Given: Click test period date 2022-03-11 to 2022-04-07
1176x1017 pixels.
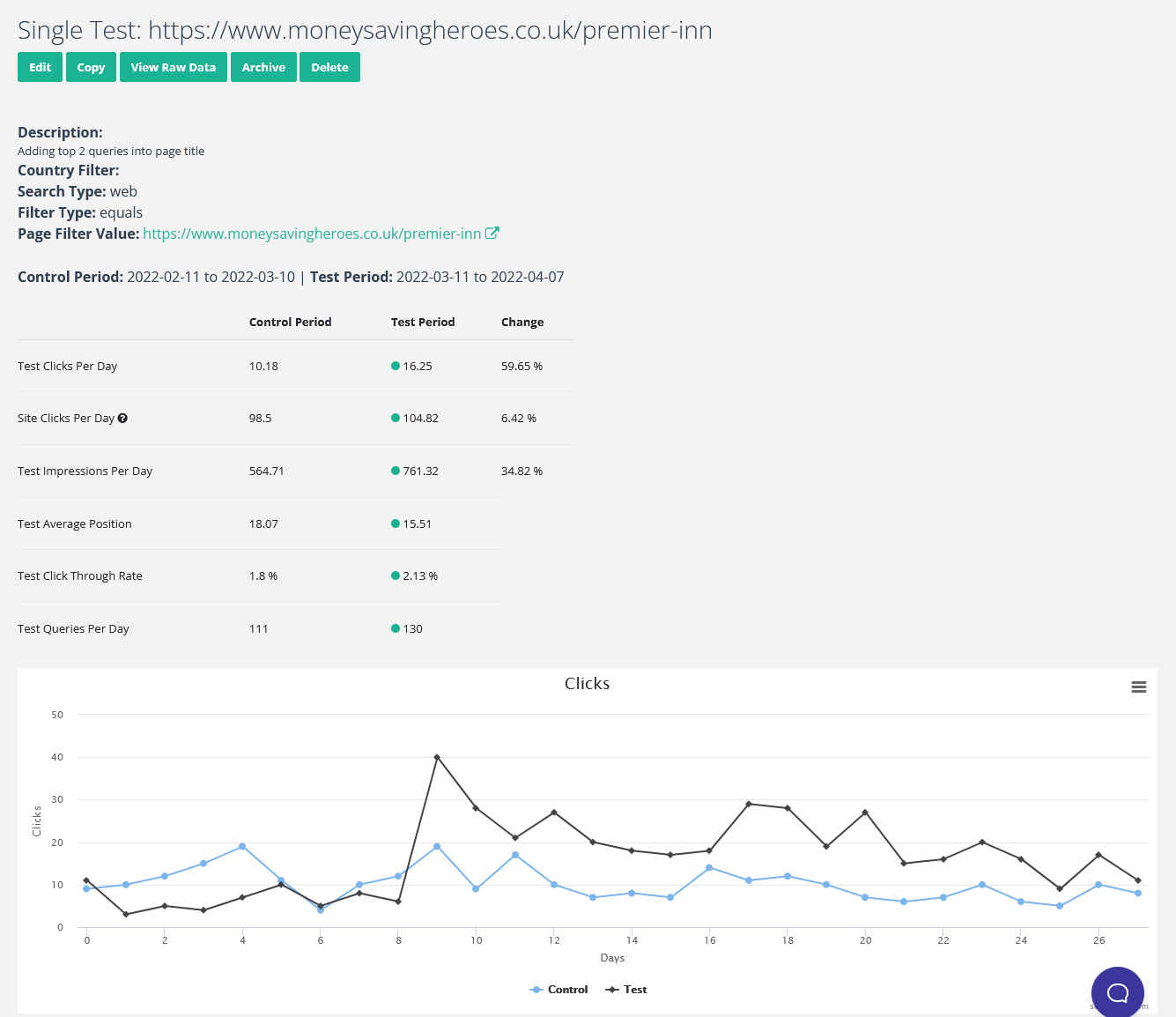Looking at the screenshot, I should point(480,277).
